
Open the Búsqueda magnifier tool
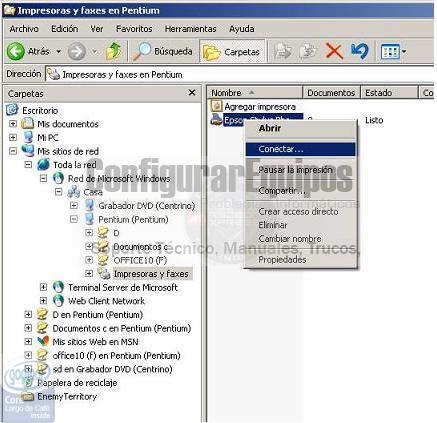click(x=142, y=51)
